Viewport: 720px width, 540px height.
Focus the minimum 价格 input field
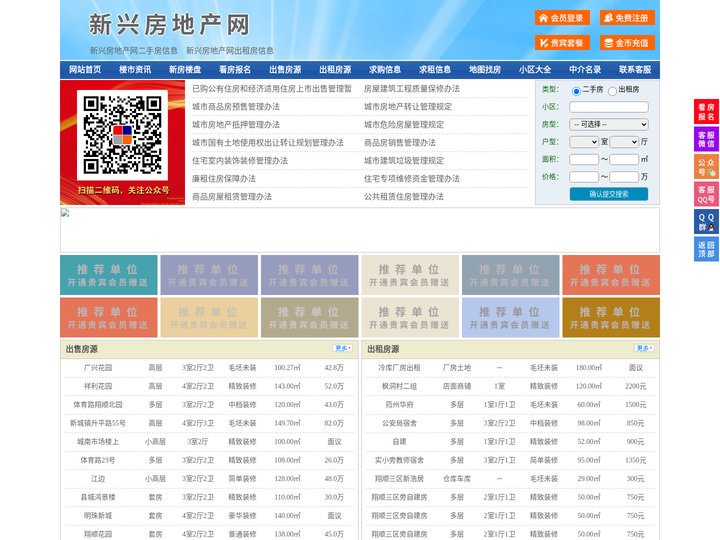pos(584,177)
